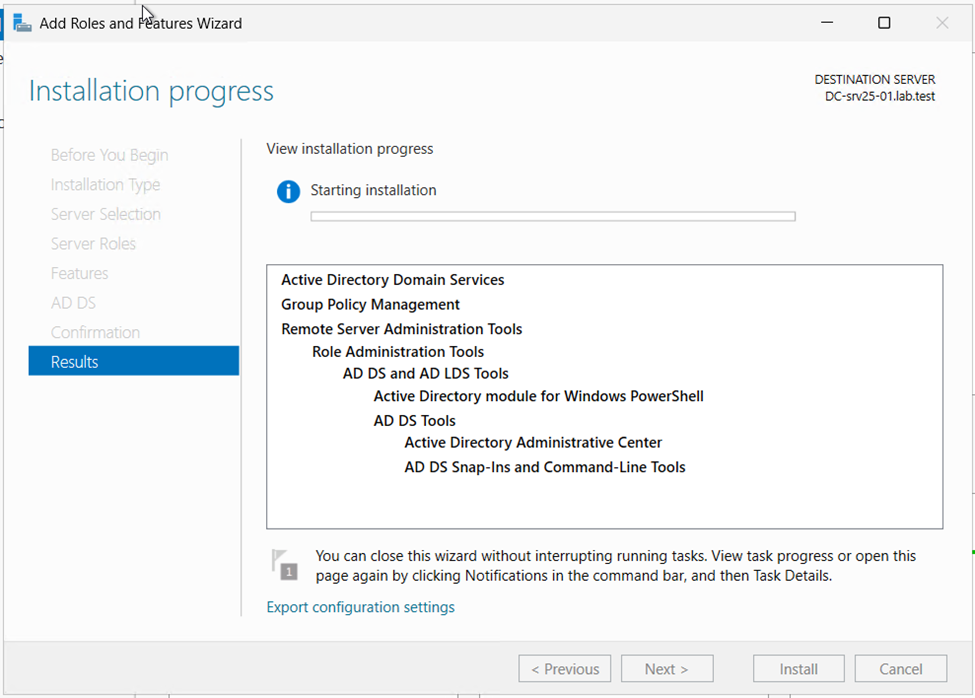The height and width of the screenshot is (698, 975).
Task: Click Active Directory module for Windows PowerShell
Action: pos(538,397)
